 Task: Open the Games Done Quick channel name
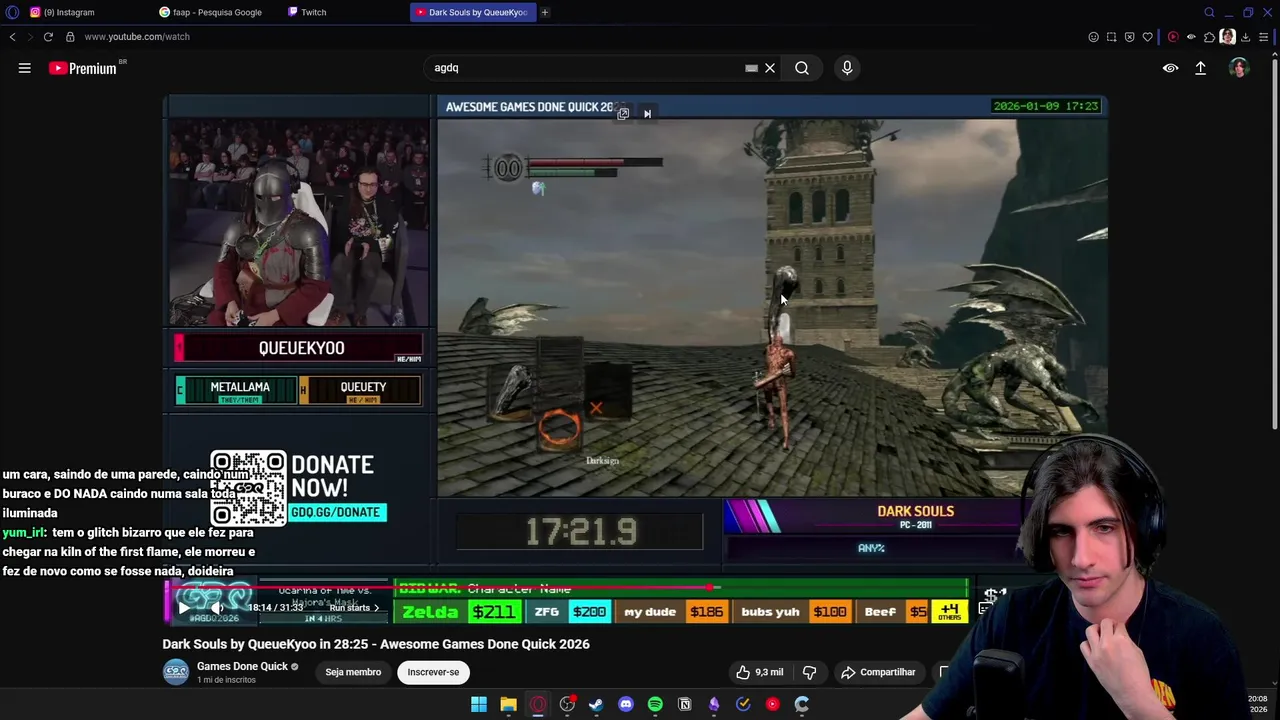[x=242, y=666]
